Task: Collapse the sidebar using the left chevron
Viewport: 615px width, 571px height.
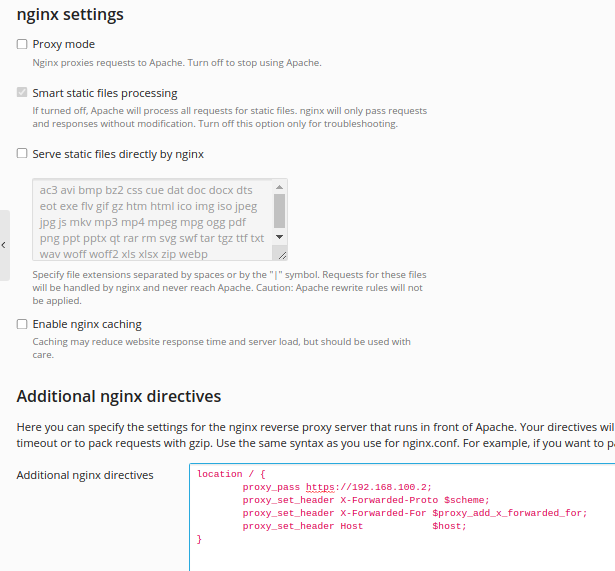Action: pos(4,245)
